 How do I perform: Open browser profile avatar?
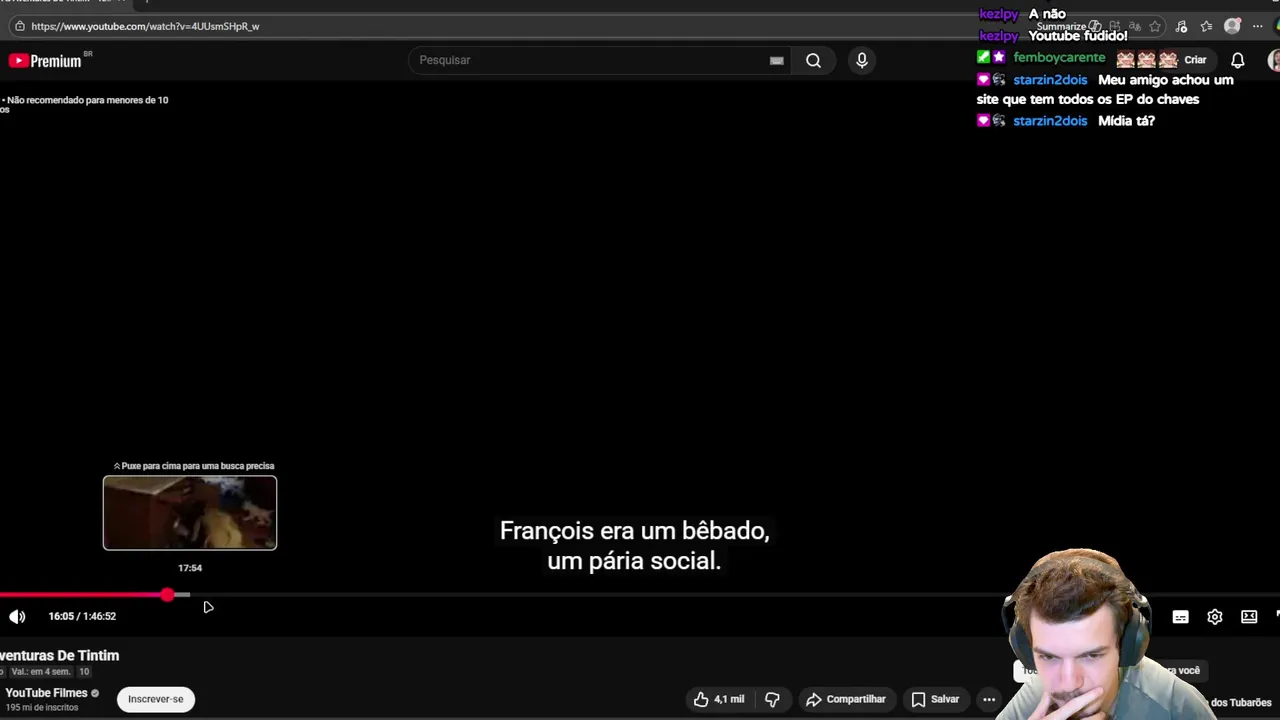coord(1232,26)
